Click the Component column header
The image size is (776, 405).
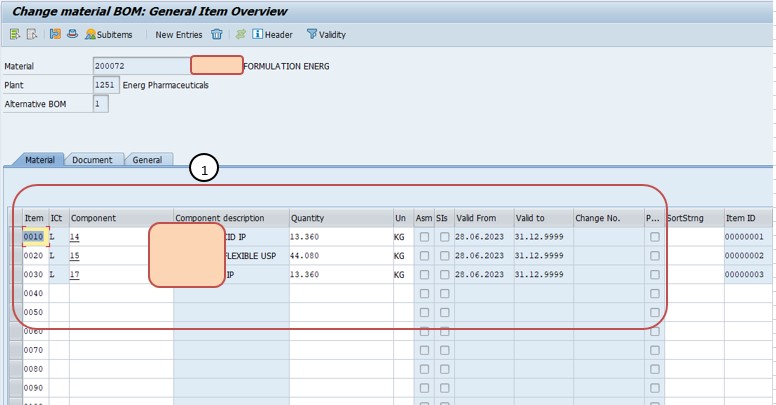[x=121, y=218]
